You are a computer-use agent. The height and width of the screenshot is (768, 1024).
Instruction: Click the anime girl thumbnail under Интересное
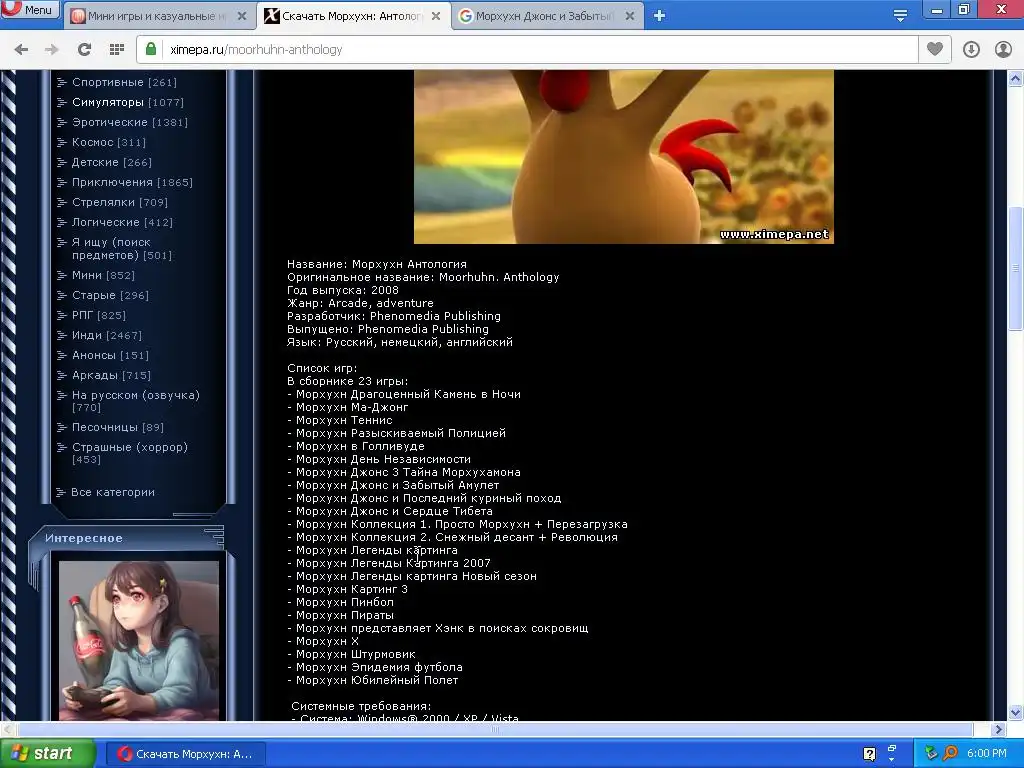139,640
